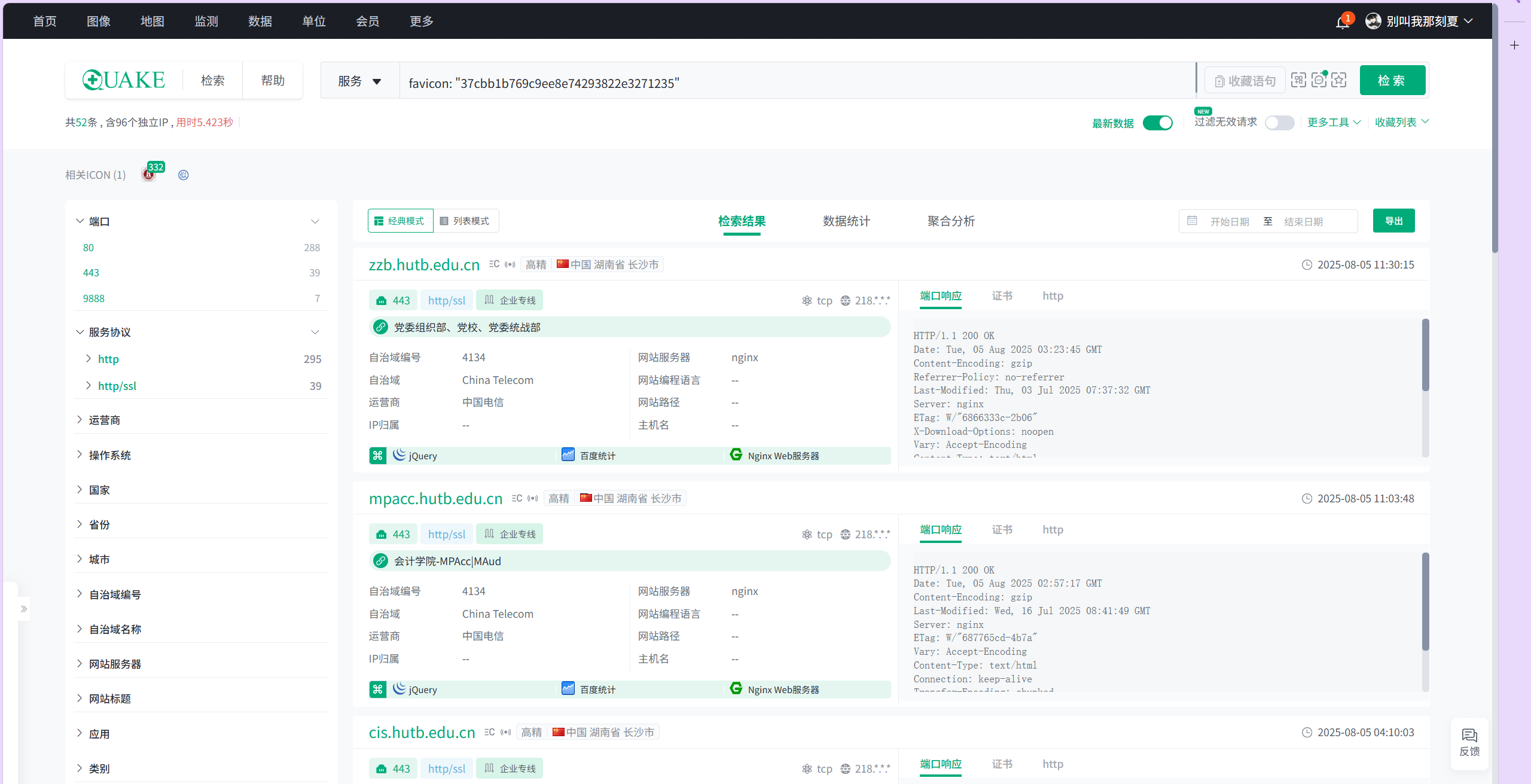The image size is (1531, 784).
Task: Open the 服务 search type dropdown
Action: 359,81
